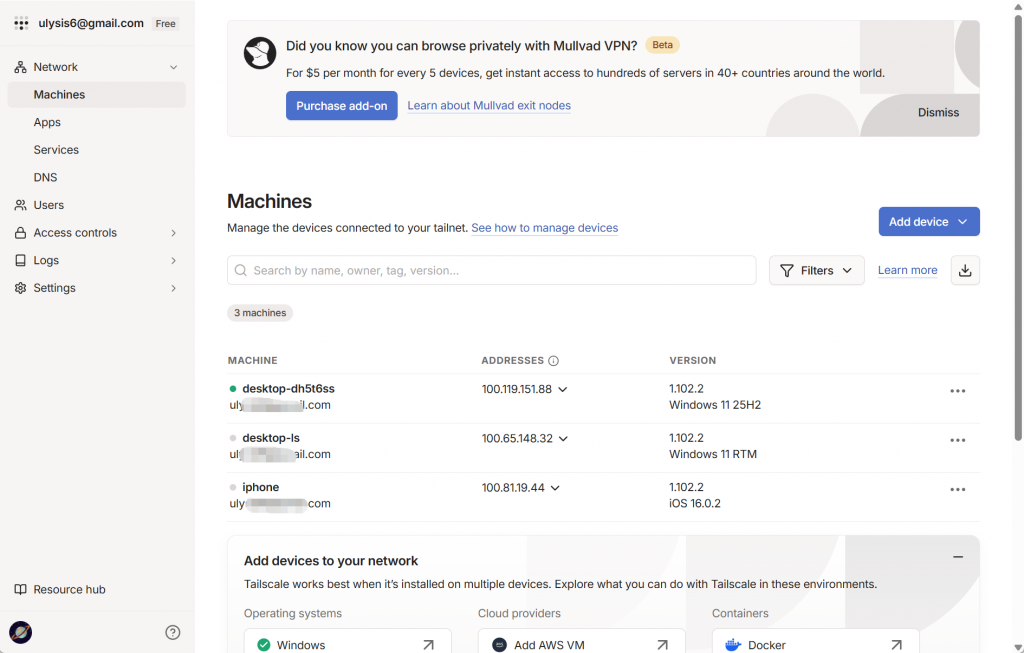Click the Windows 11 RTM text

tap(712, 454)
